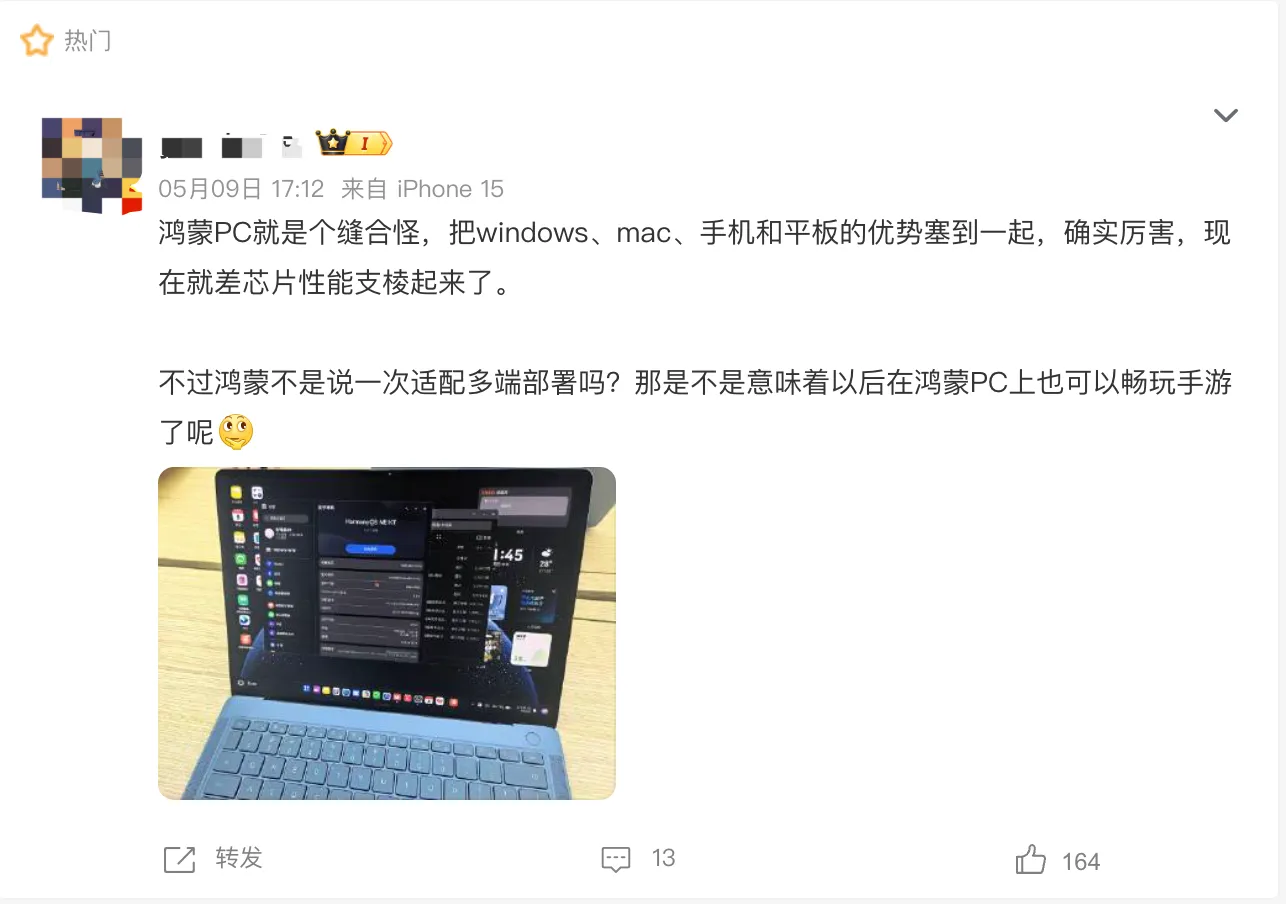
Task: Click the like count 164
Action: pos(1081,861)
